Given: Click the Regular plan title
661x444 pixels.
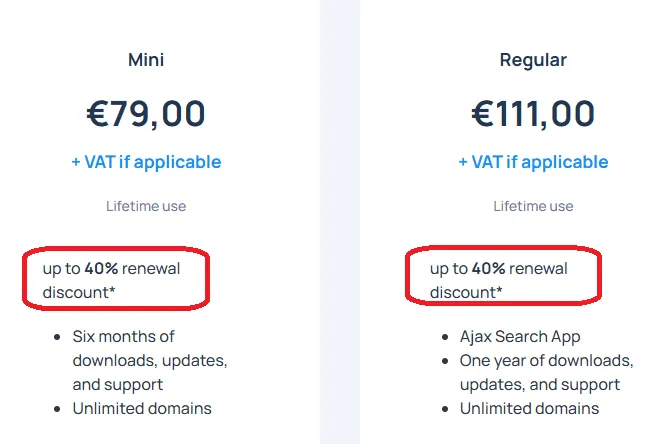Looking at the screenshot, I should (x=533, y=60).
